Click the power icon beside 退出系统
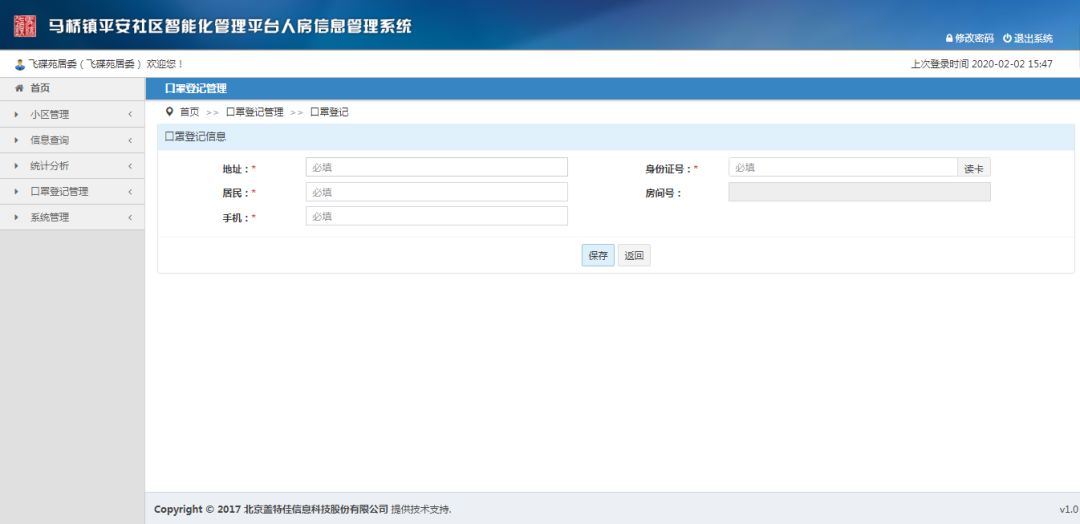The image size is (1080, 524). pos(1007,39)
